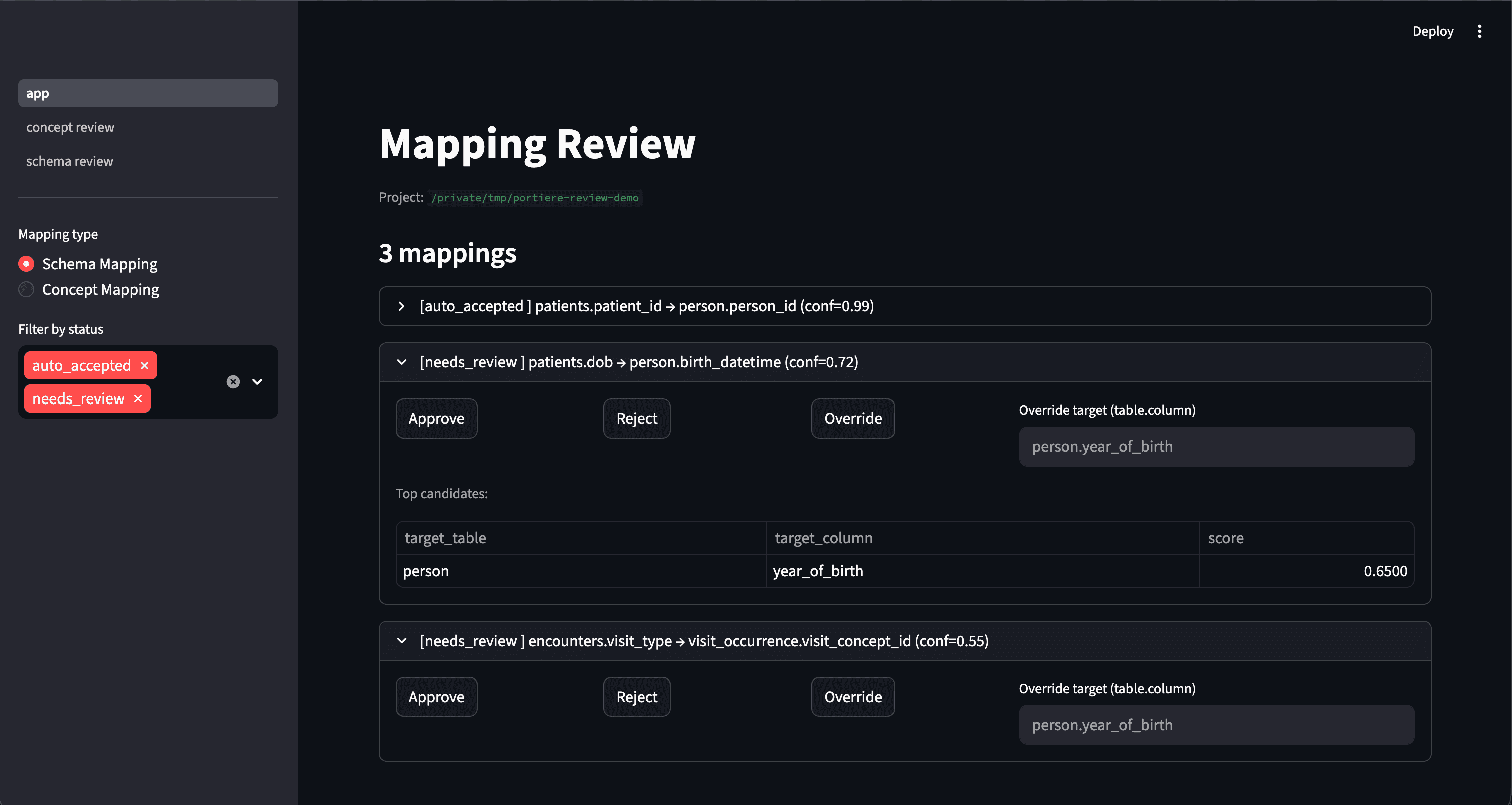
Task: Click the 'Filter by status' label
Action: coord(61,330)
